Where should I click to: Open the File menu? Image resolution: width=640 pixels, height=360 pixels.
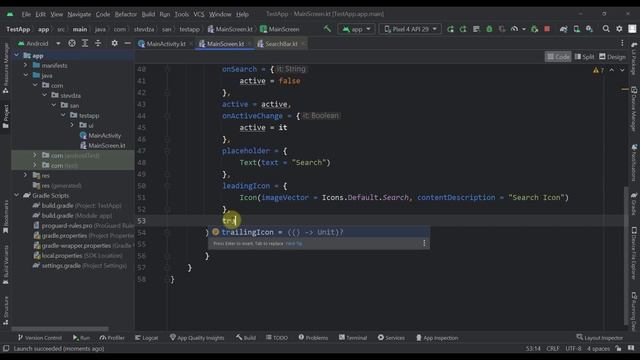[x=26, y=14]
